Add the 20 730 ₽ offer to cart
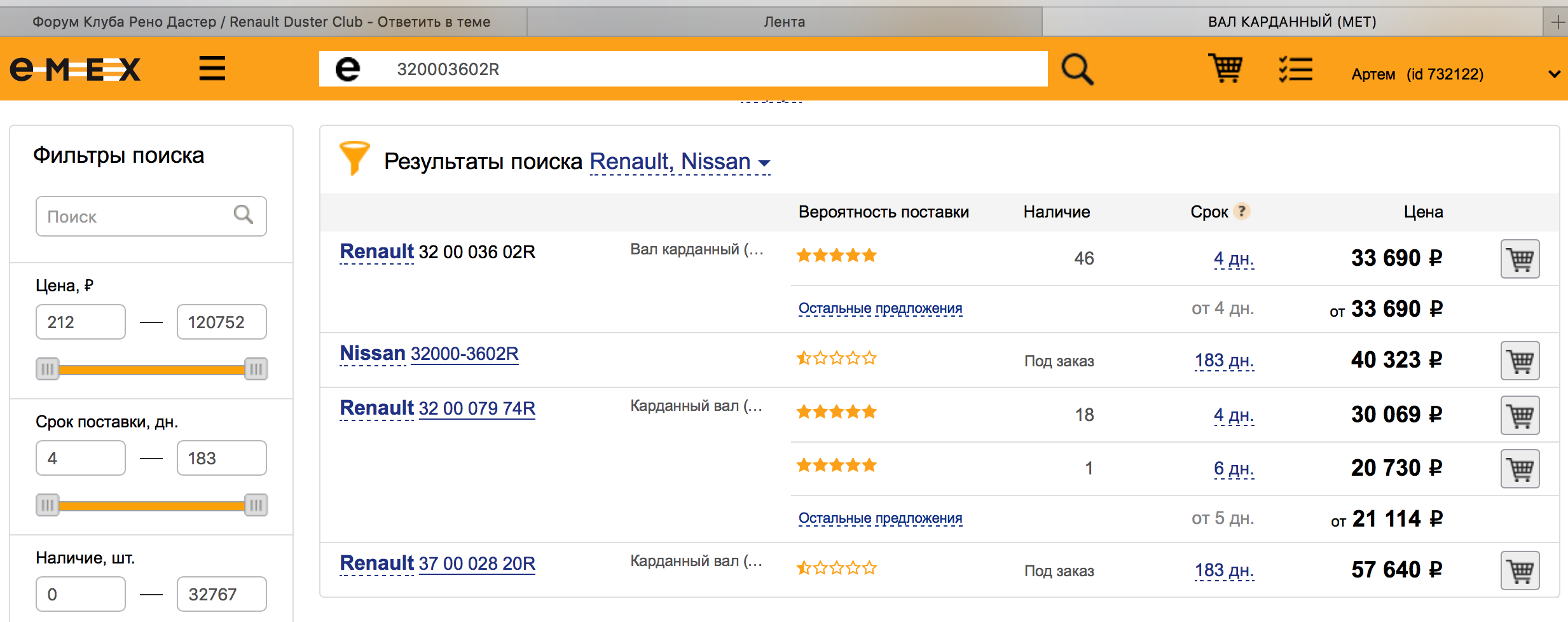1568x622 pixels. [x=1520, y=469]
